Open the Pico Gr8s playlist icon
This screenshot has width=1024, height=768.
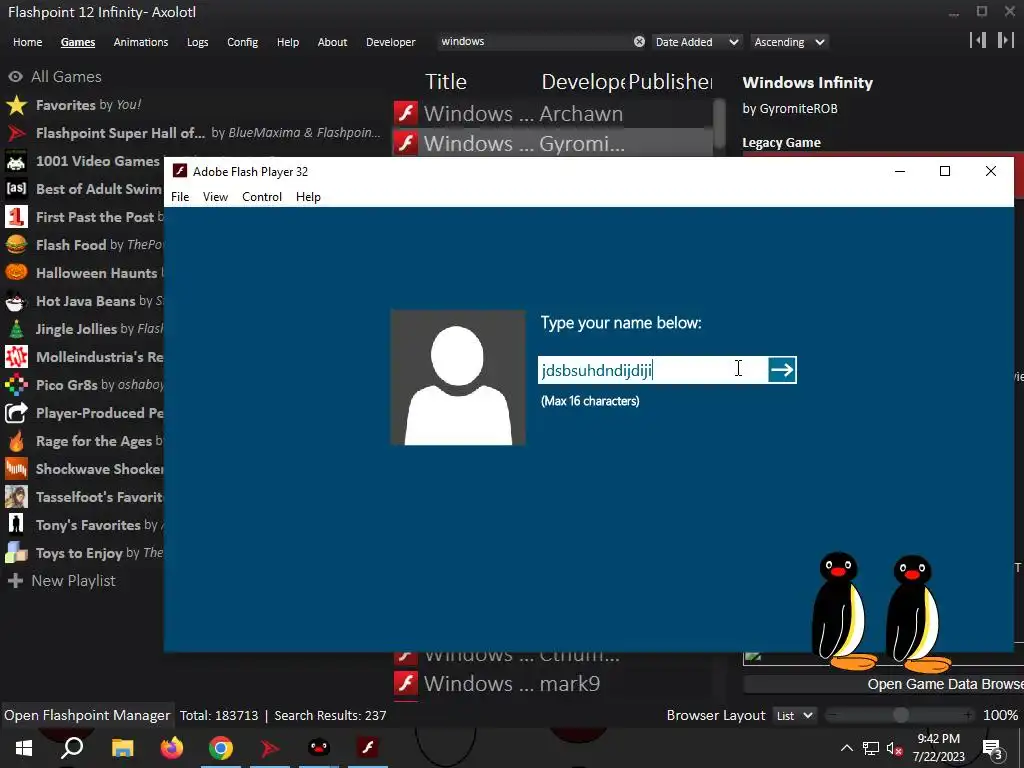pos(16,385)
